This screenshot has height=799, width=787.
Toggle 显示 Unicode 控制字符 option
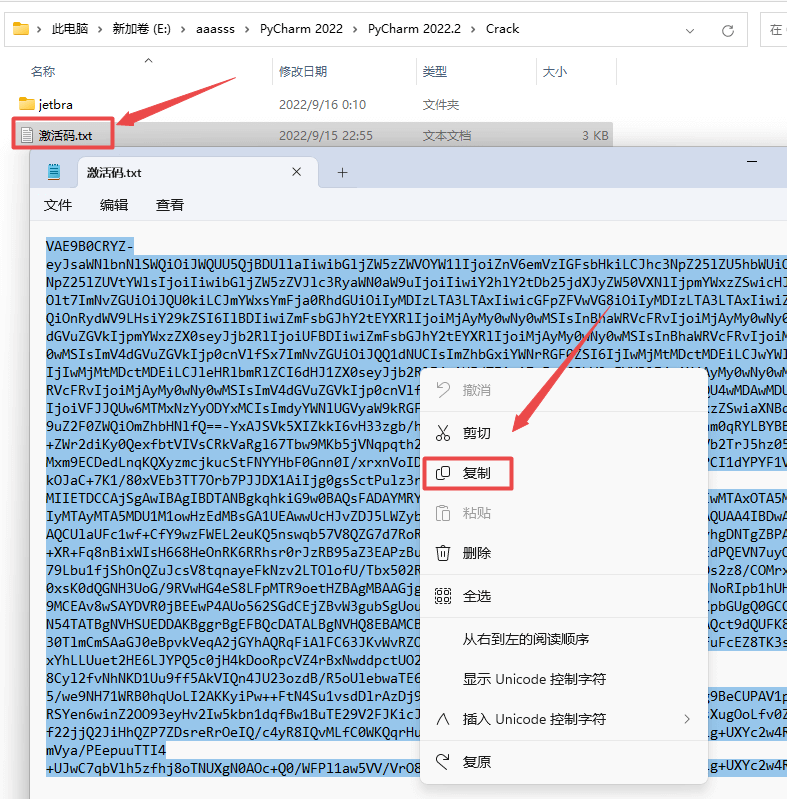534,679
